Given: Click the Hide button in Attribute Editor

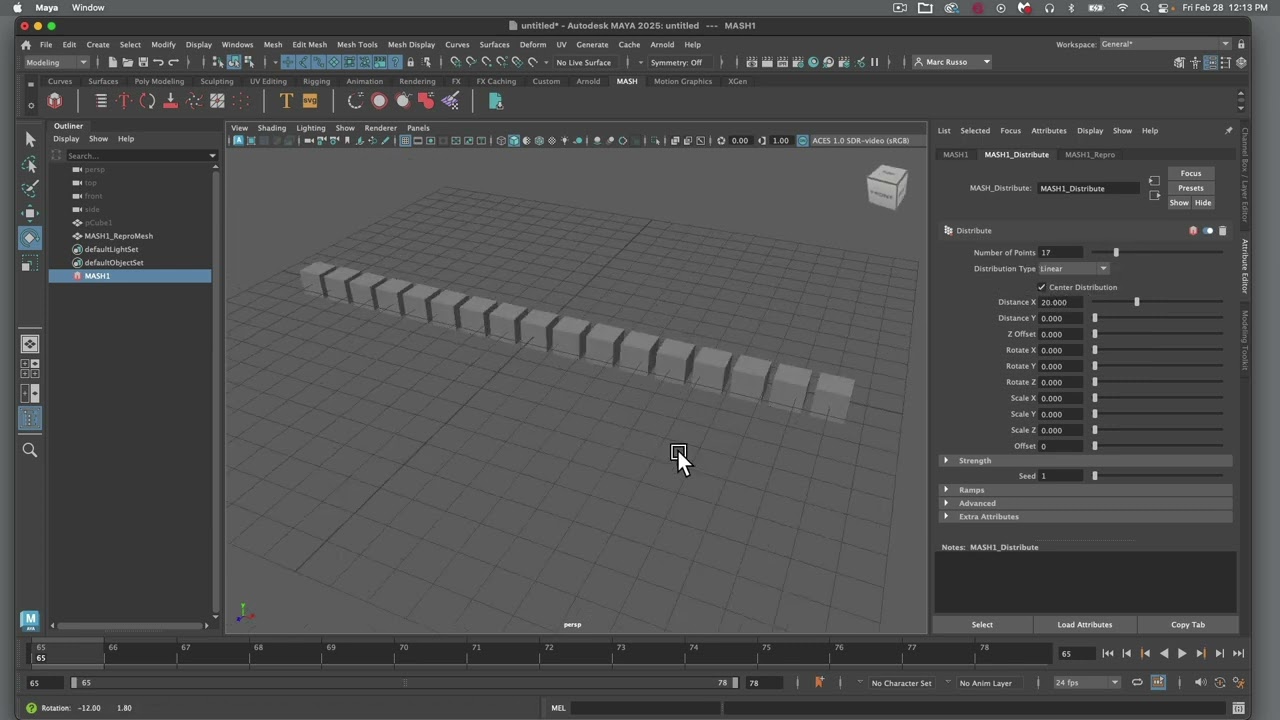Looking at the screenshot, I should point(1203,203).
